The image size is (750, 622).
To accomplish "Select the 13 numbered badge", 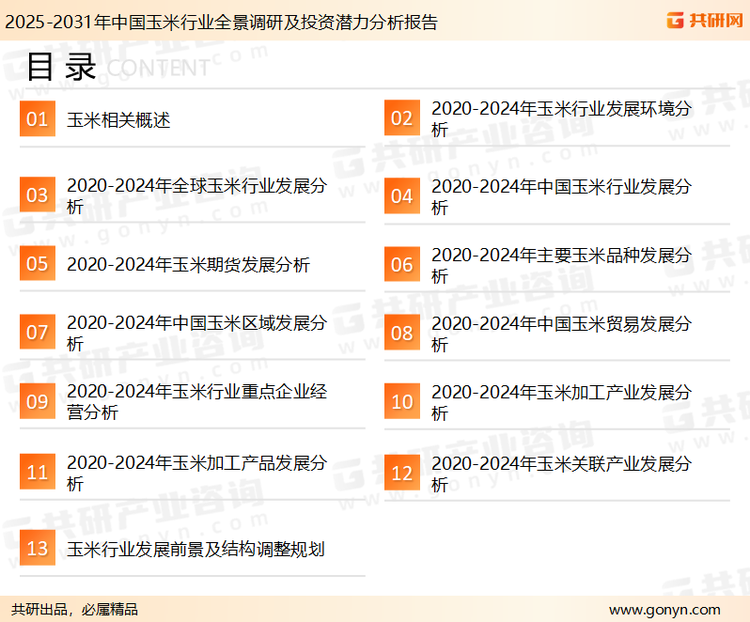I will pyautogui.click(x=37, y=549).
